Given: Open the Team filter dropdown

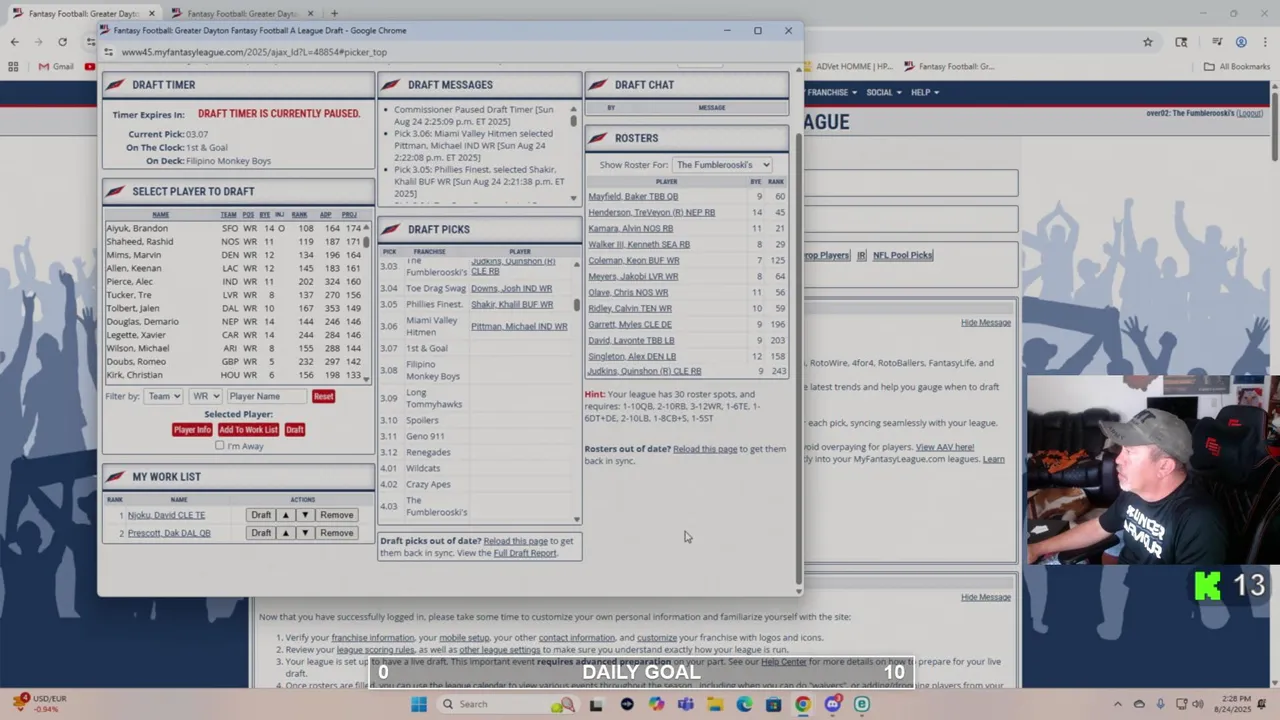Looking at the screenshot, I should (162, 396).
